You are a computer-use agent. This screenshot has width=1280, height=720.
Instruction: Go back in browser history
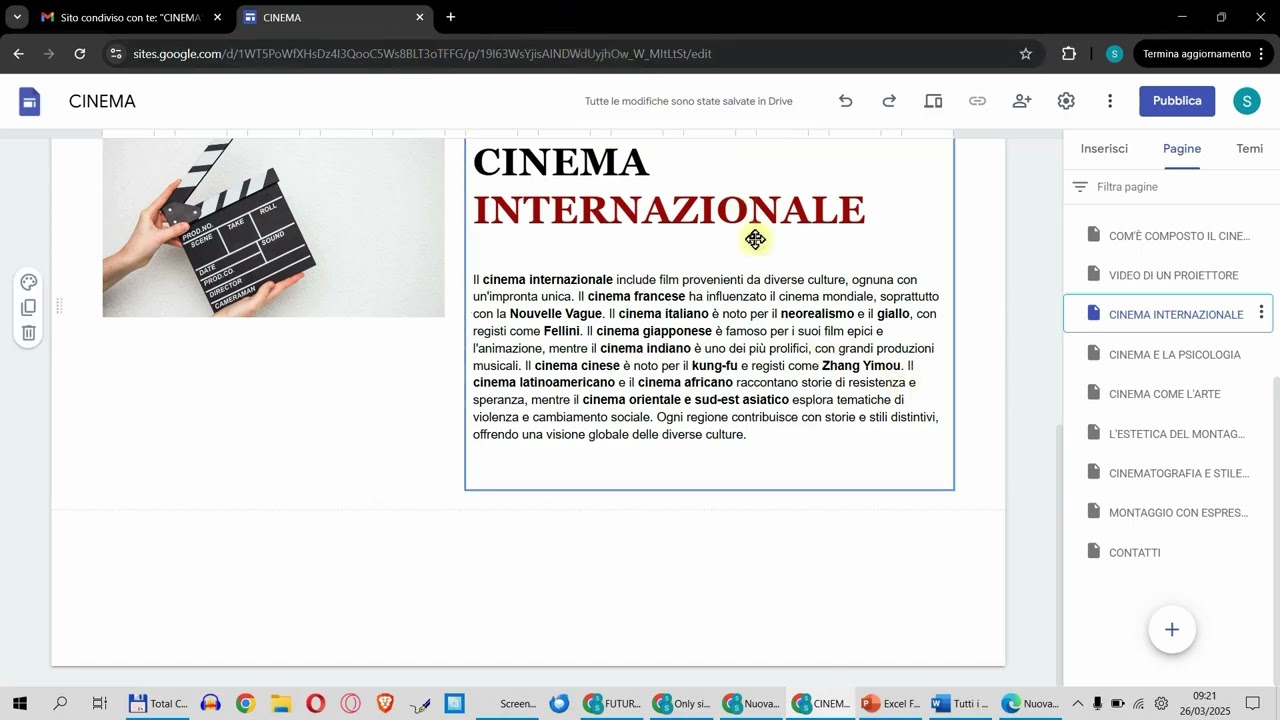pyautogui.click(x=19, y=54)
